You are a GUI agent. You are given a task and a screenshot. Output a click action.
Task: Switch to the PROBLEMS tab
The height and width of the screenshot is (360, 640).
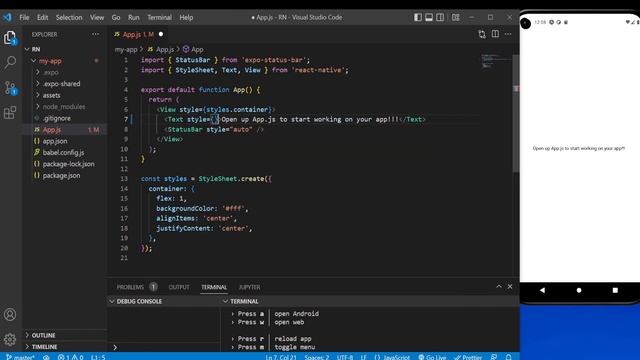point(136,287)
